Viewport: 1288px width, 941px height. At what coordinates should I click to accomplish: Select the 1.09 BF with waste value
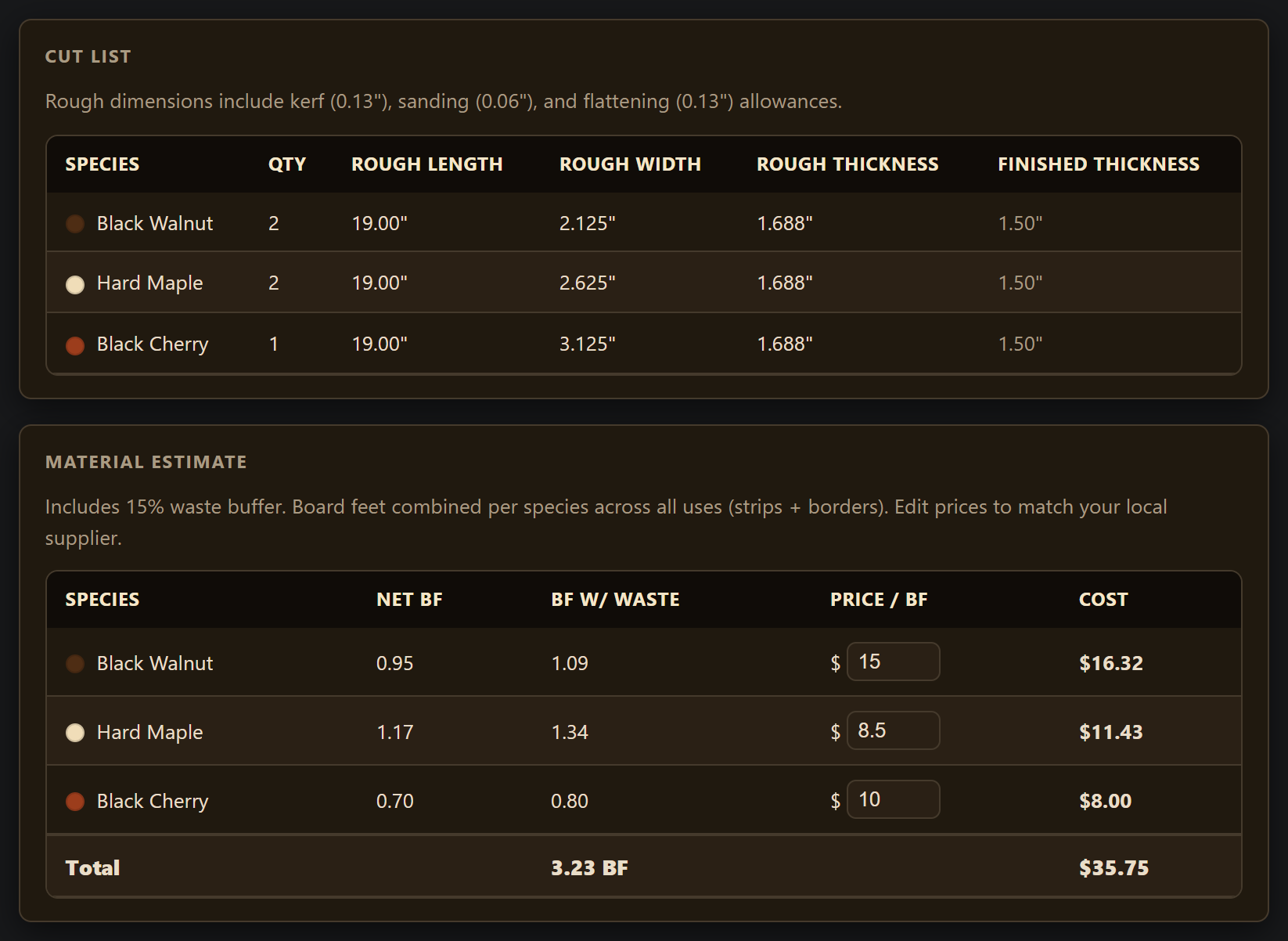click(570, 663)
